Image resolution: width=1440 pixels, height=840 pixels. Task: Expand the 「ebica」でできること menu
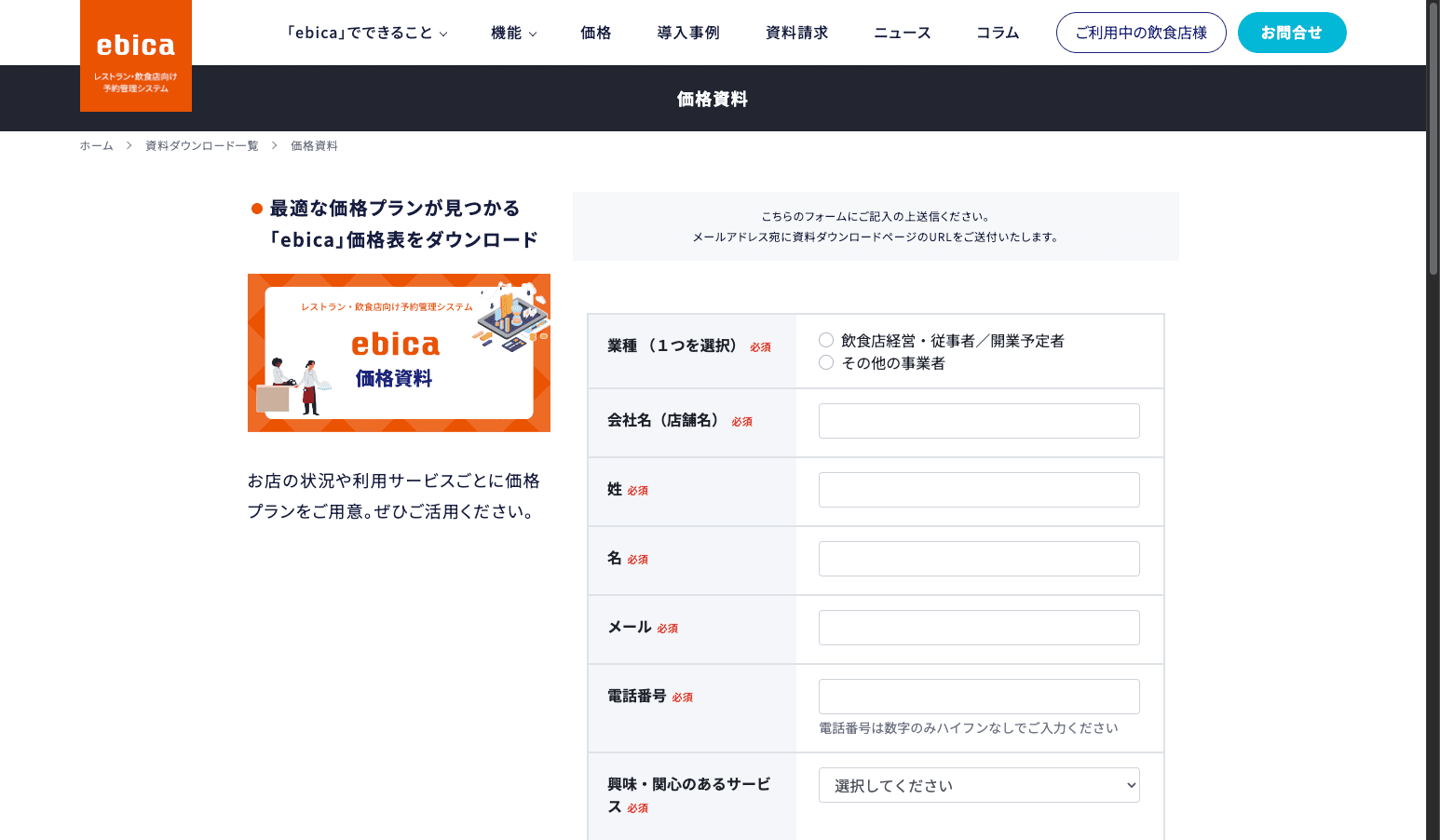tap(367, 33)
